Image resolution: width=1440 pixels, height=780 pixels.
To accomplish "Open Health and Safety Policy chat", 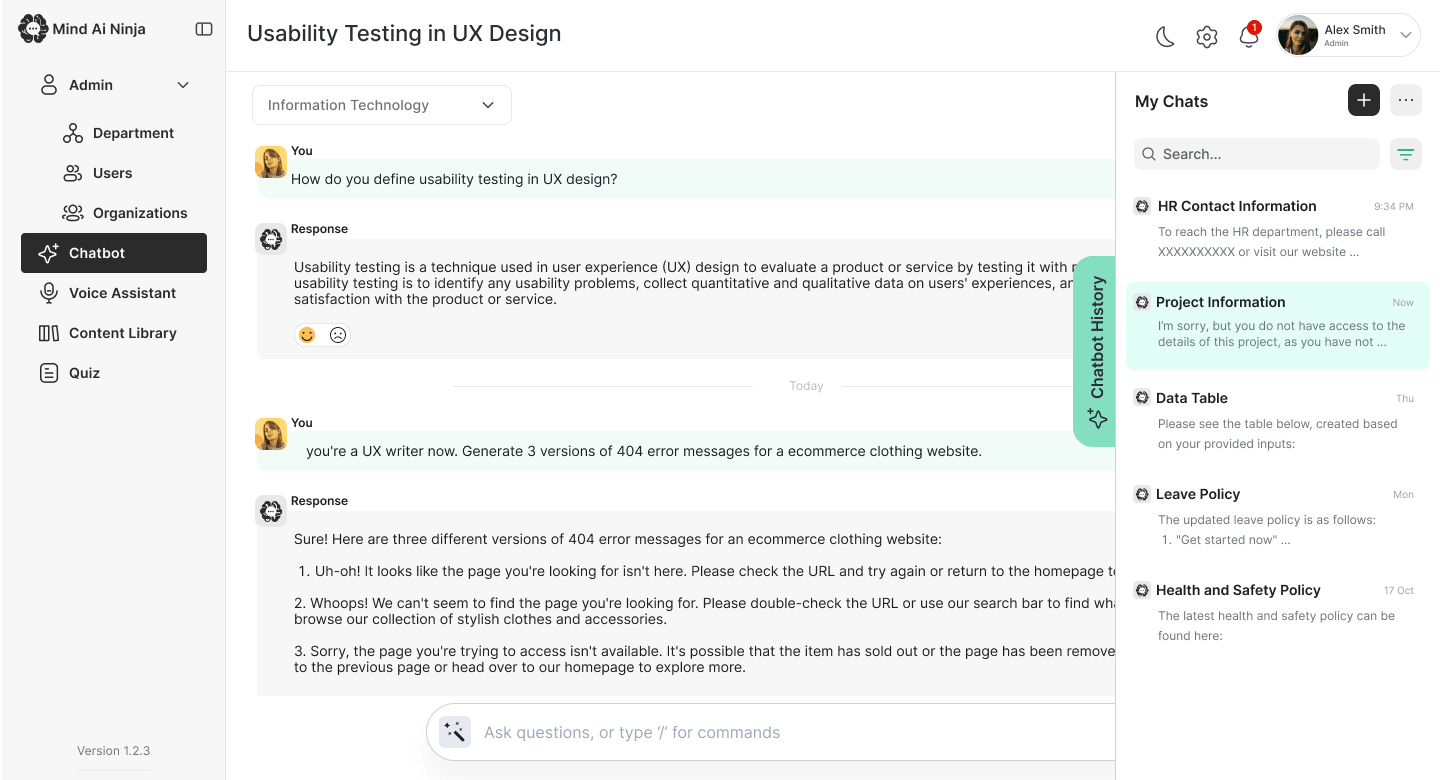I will click(1278, 613).
